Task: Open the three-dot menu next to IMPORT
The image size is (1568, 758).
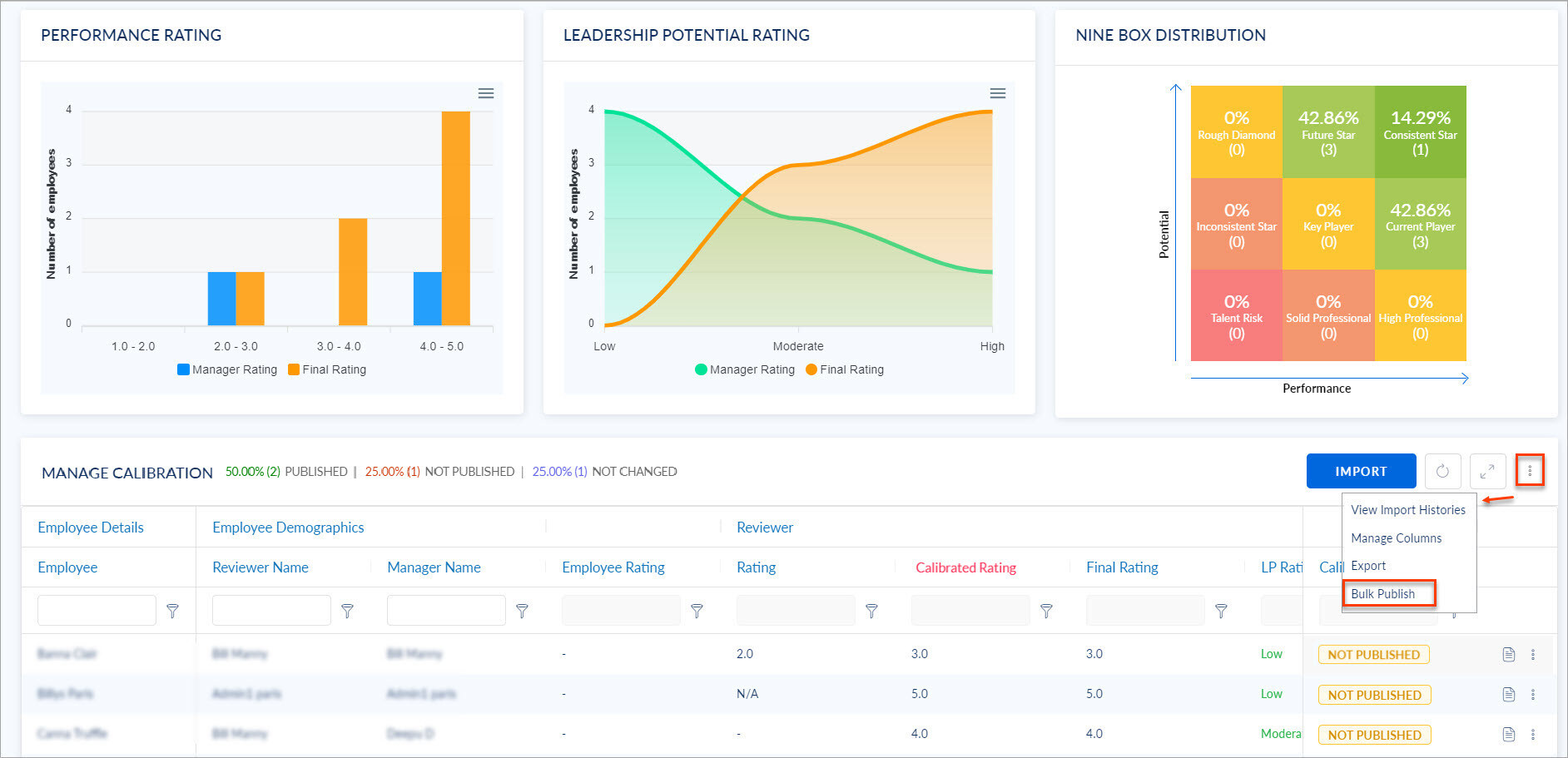Action: click(x=1531, y=471)
